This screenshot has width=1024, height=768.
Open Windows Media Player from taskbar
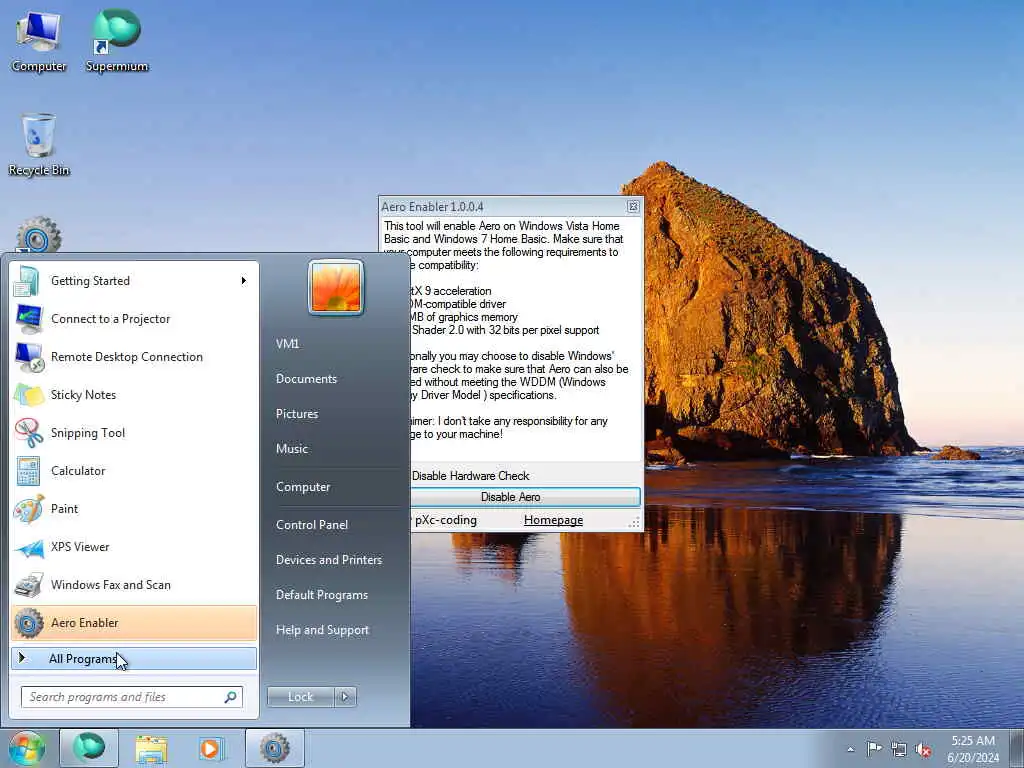click(211, 749)
